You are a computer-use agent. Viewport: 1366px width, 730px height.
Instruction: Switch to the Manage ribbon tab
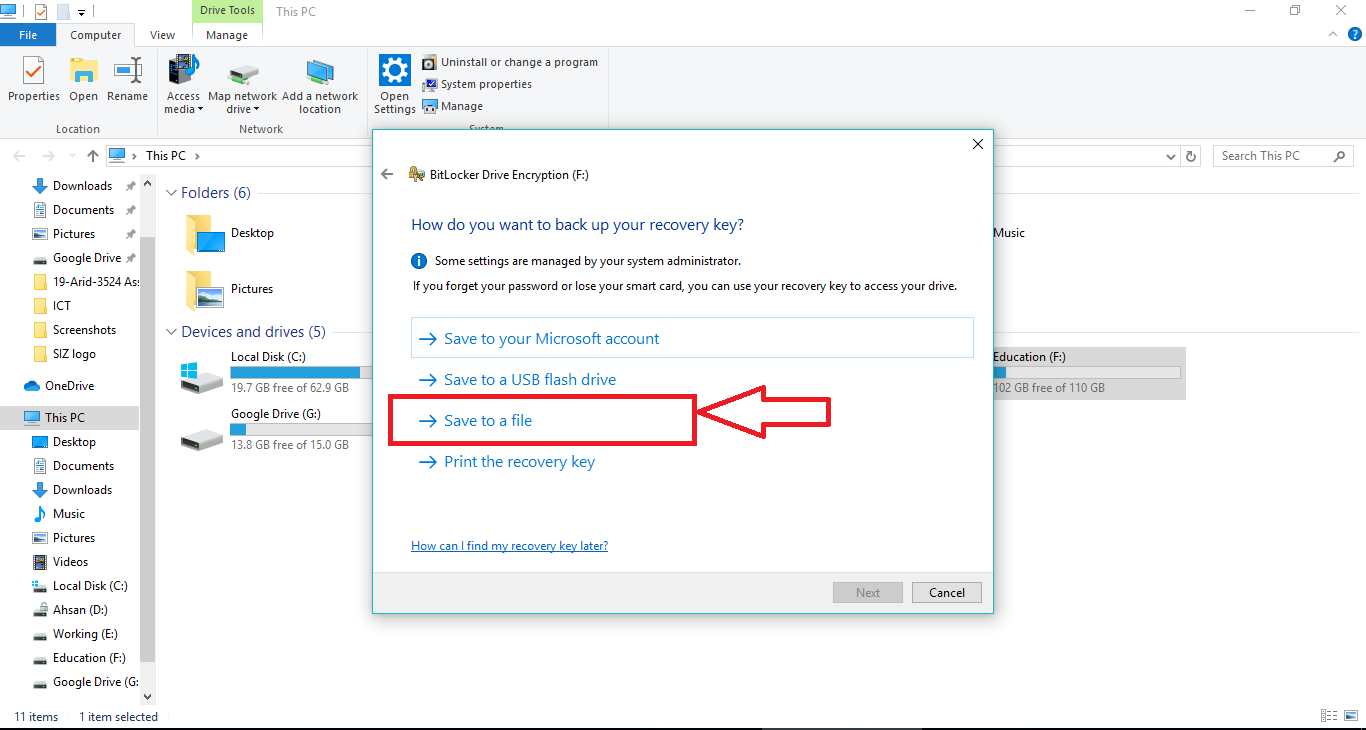point(227,35)
